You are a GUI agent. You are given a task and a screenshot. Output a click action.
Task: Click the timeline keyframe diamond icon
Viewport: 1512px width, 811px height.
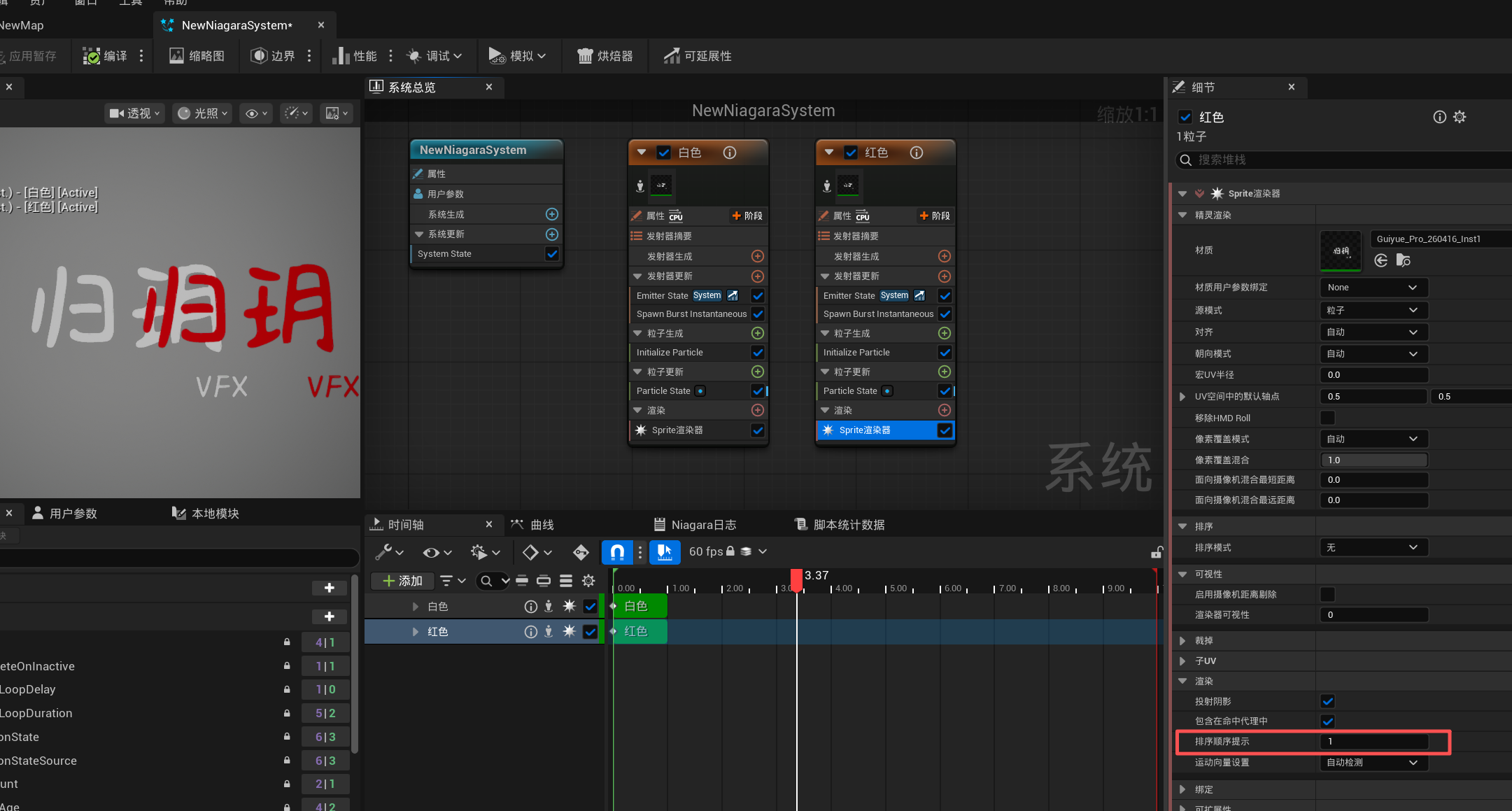[530, 552]
